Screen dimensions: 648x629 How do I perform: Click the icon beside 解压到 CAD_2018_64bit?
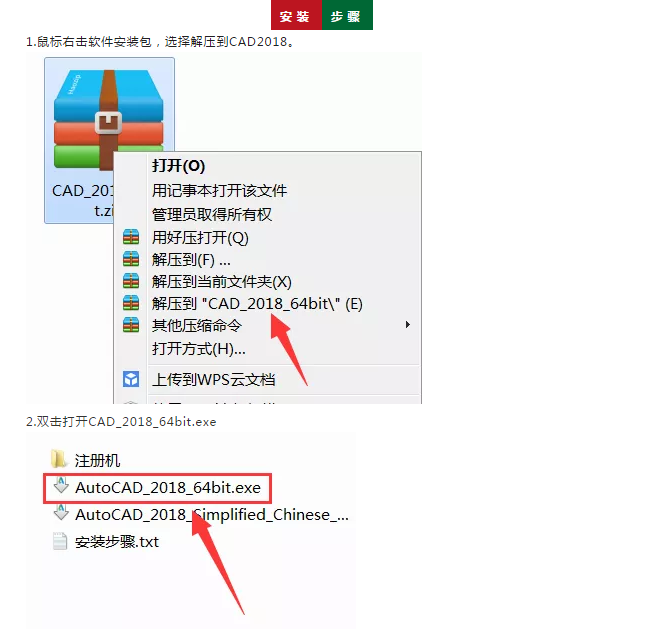[131, 303]
